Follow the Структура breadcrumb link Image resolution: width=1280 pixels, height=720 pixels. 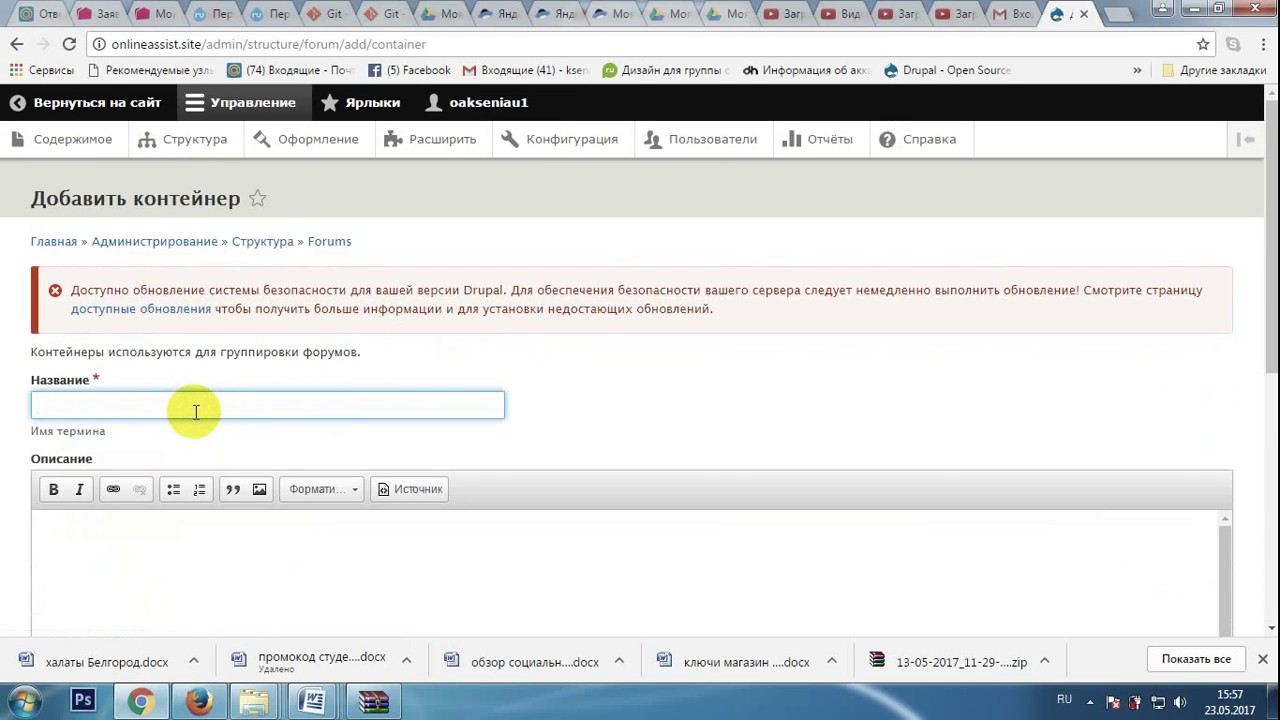[x=263, y=241]
